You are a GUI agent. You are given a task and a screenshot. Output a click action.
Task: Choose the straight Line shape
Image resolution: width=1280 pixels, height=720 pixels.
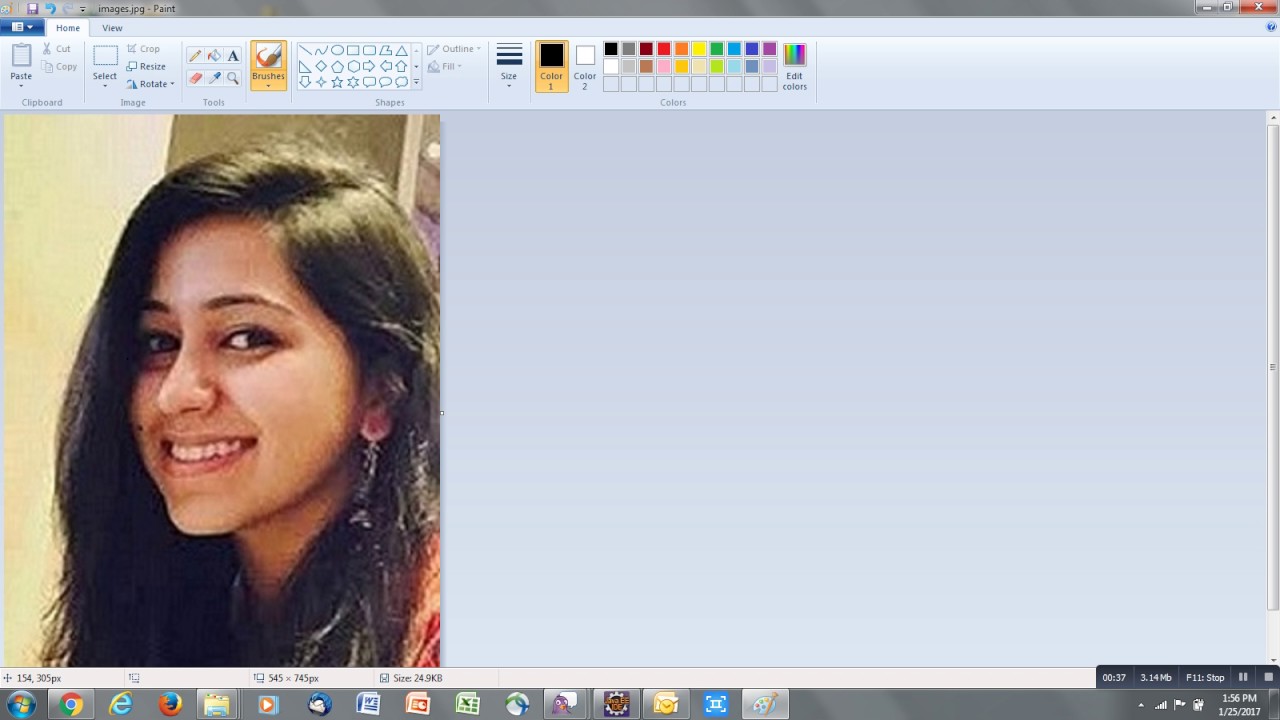305,50
